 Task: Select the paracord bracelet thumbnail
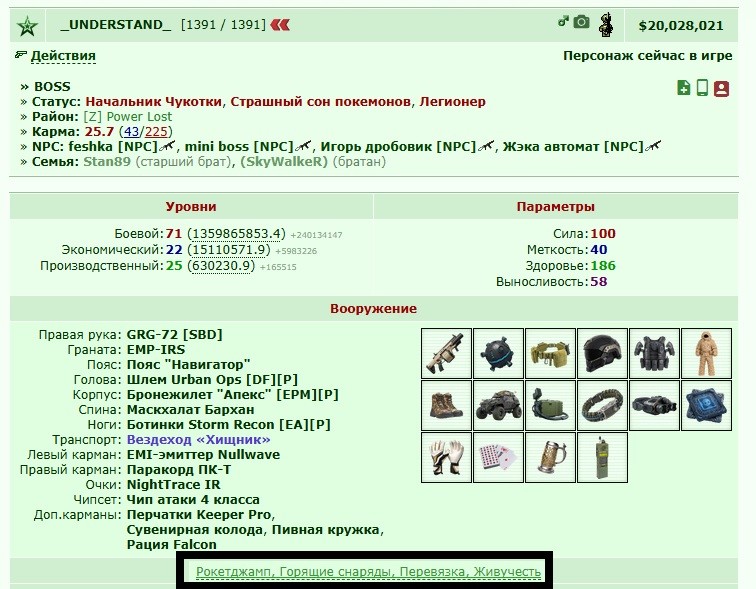[x=603, y=405]
